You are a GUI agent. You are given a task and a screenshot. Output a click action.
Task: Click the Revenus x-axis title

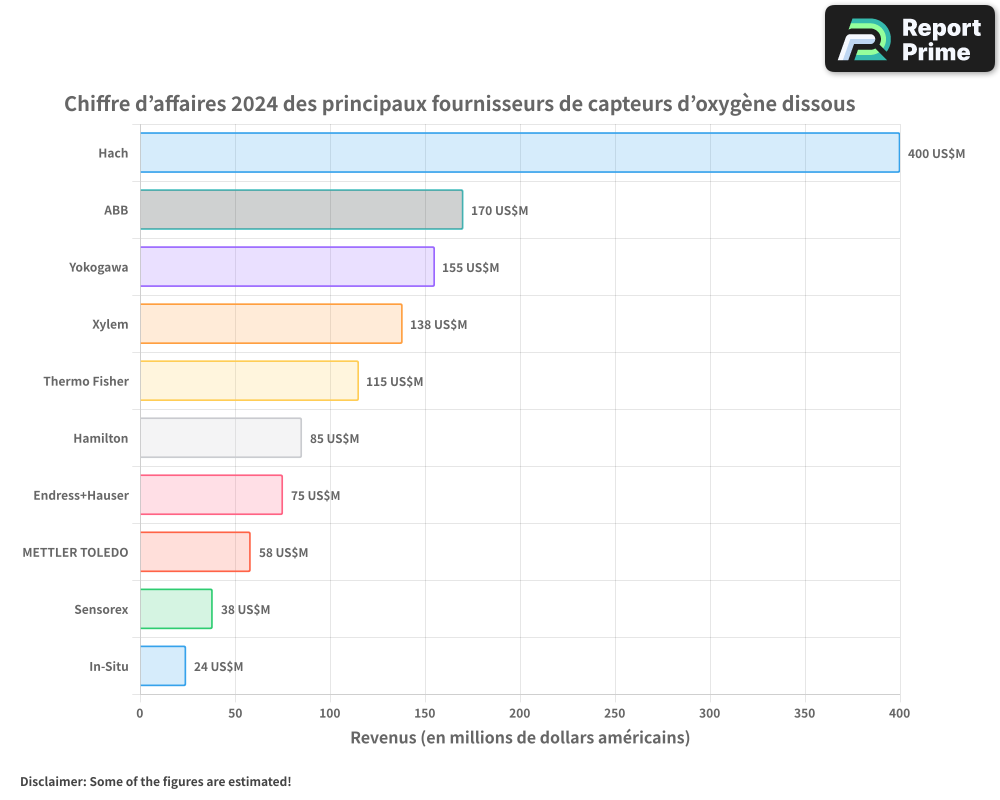520,738
